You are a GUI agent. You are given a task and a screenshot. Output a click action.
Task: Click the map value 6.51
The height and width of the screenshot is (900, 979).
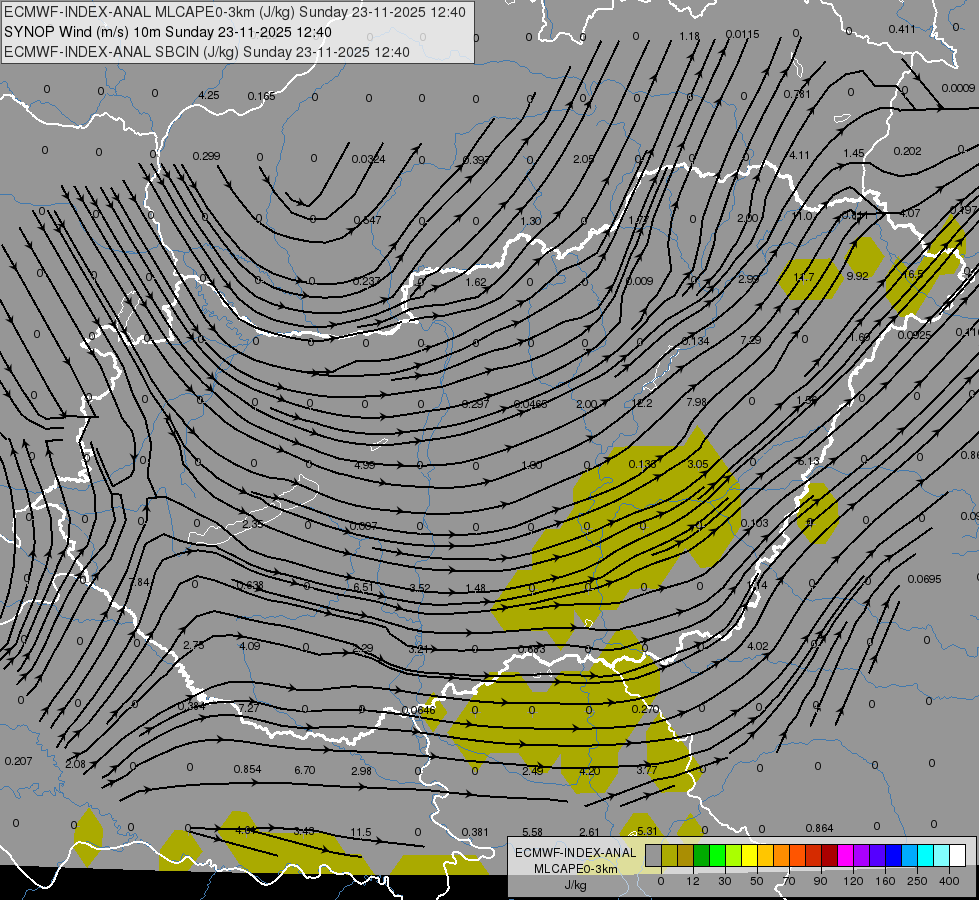click(363, 587)
